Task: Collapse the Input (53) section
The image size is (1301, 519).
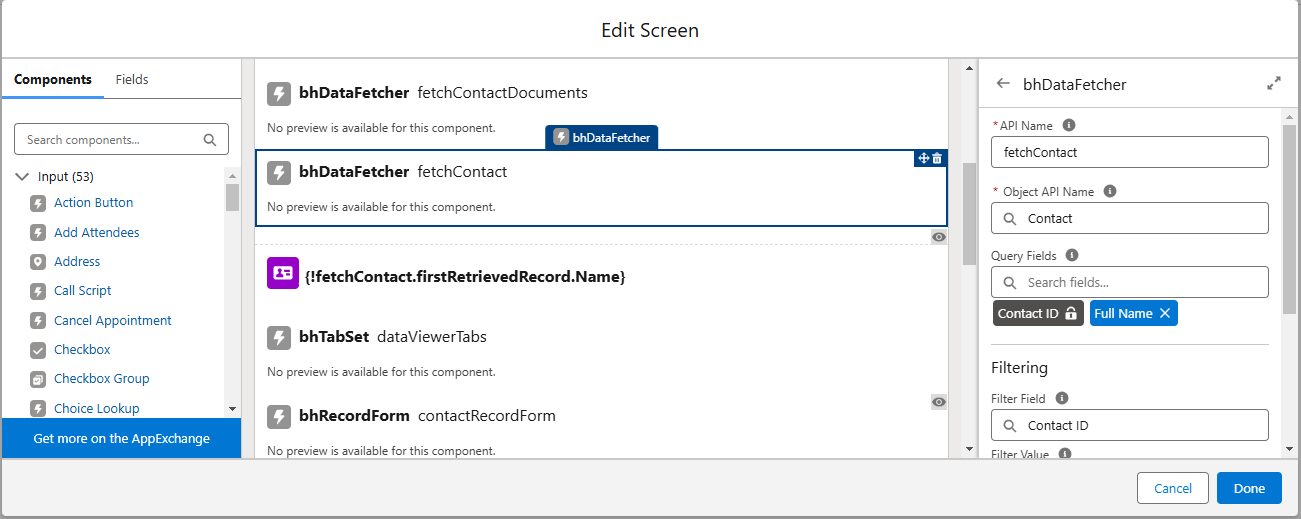Action: tap(23, 176)
